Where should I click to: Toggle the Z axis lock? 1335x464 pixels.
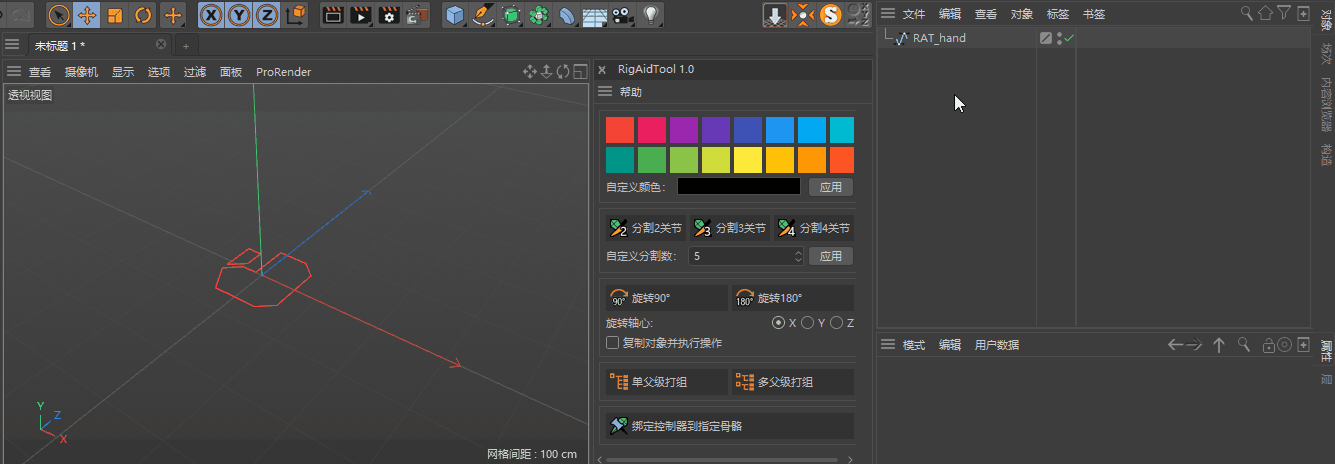tap(267, 15)
